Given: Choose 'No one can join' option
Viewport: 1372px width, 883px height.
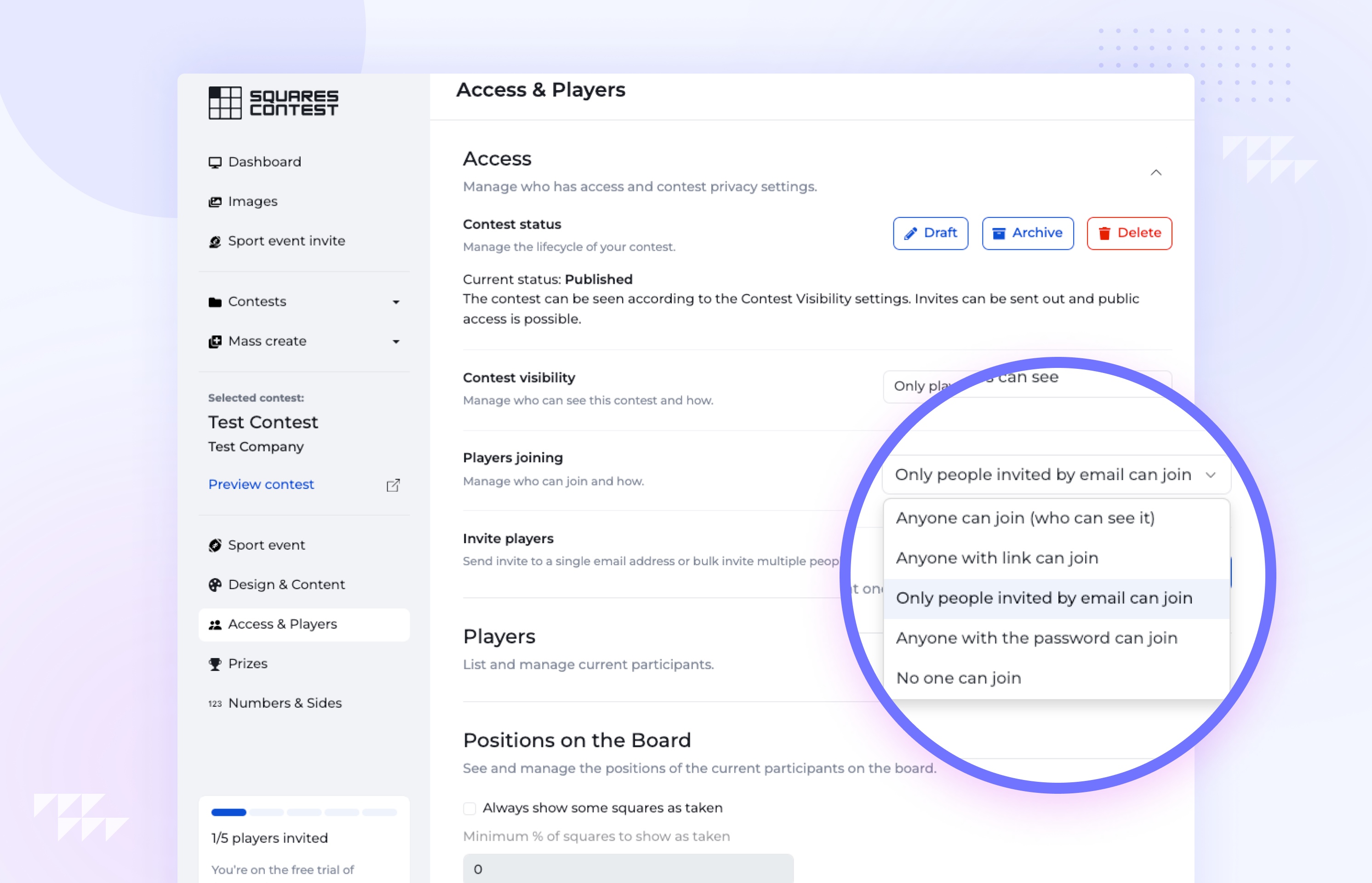Looking at the screenshot, I should [x=1056, y=679].
